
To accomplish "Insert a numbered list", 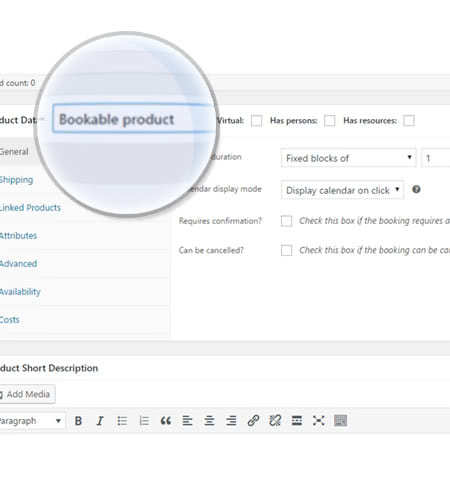I will [x=144, y=421].
